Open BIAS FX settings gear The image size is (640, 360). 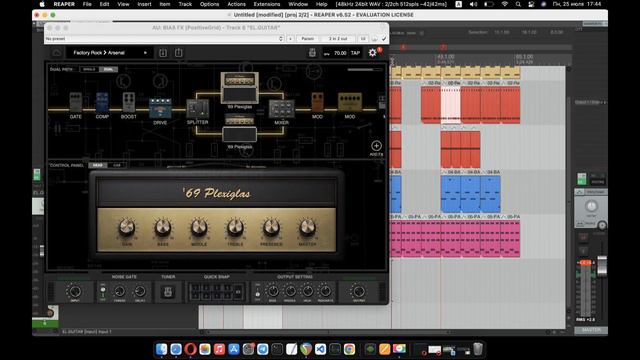pyautogui.click(x=372, y=53)
